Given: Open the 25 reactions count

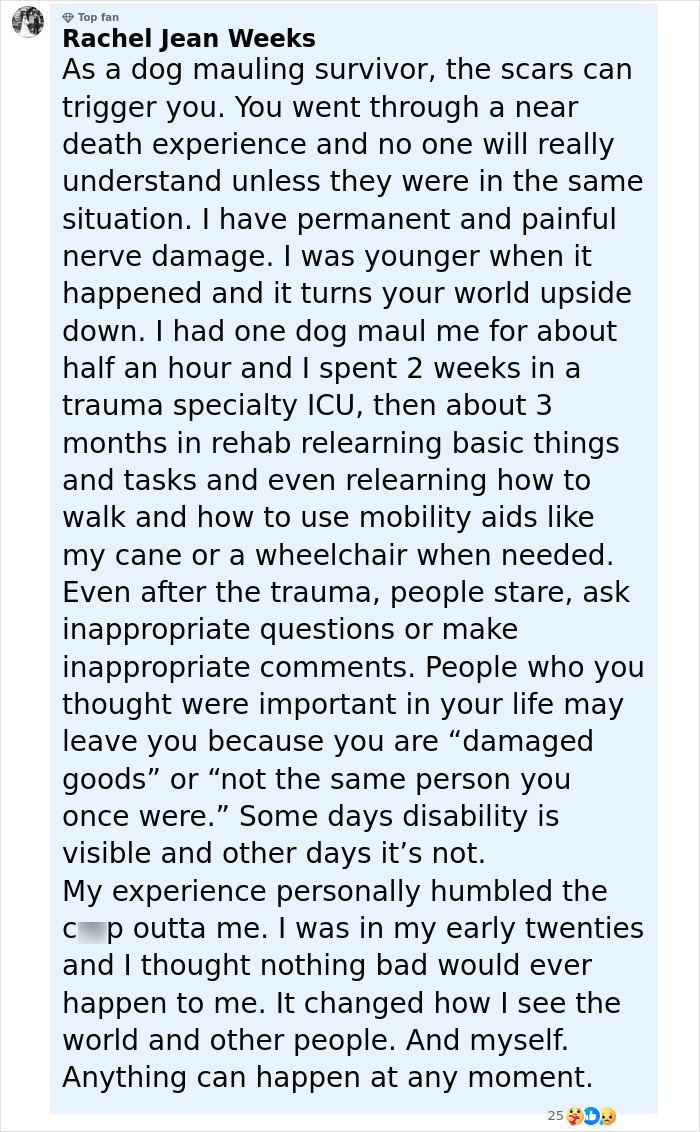Looking at the screenshot, I should [555, 1115].
